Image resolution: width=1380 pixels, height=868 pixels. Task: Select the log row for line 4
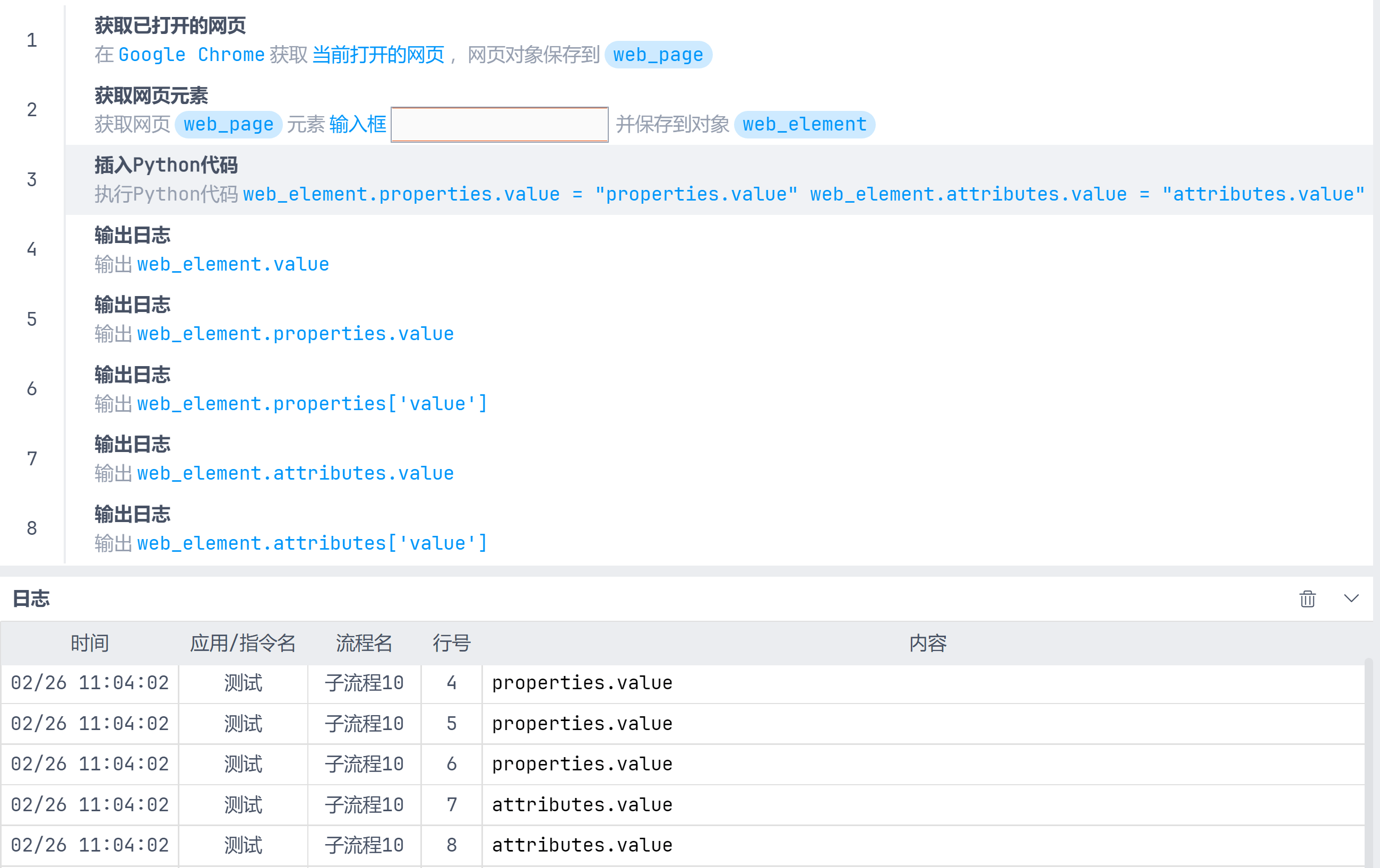point(582,683)
